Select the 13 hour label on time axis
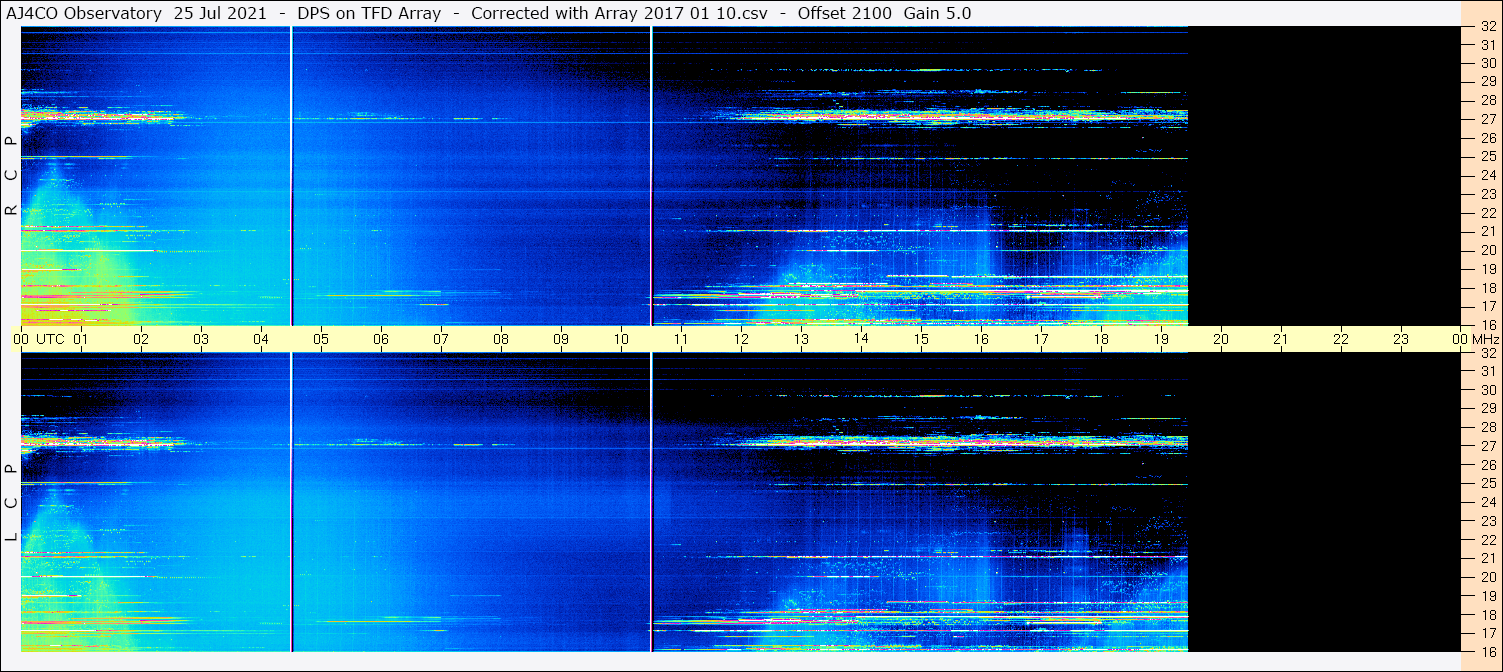Viewport: 1503px width, 672px height. click(801, 339)
